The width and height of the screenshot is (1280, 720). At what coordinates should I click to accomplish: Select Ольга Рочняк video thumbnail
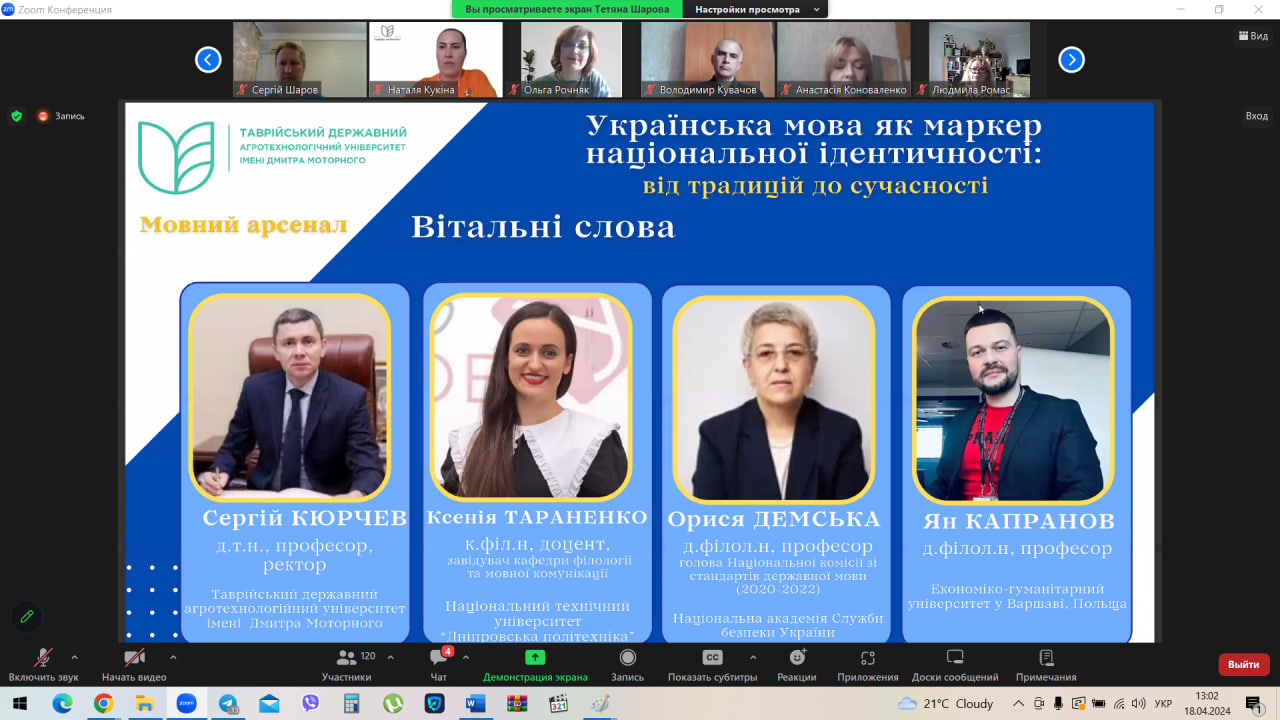pyautogui.click(x=571, y=60)
